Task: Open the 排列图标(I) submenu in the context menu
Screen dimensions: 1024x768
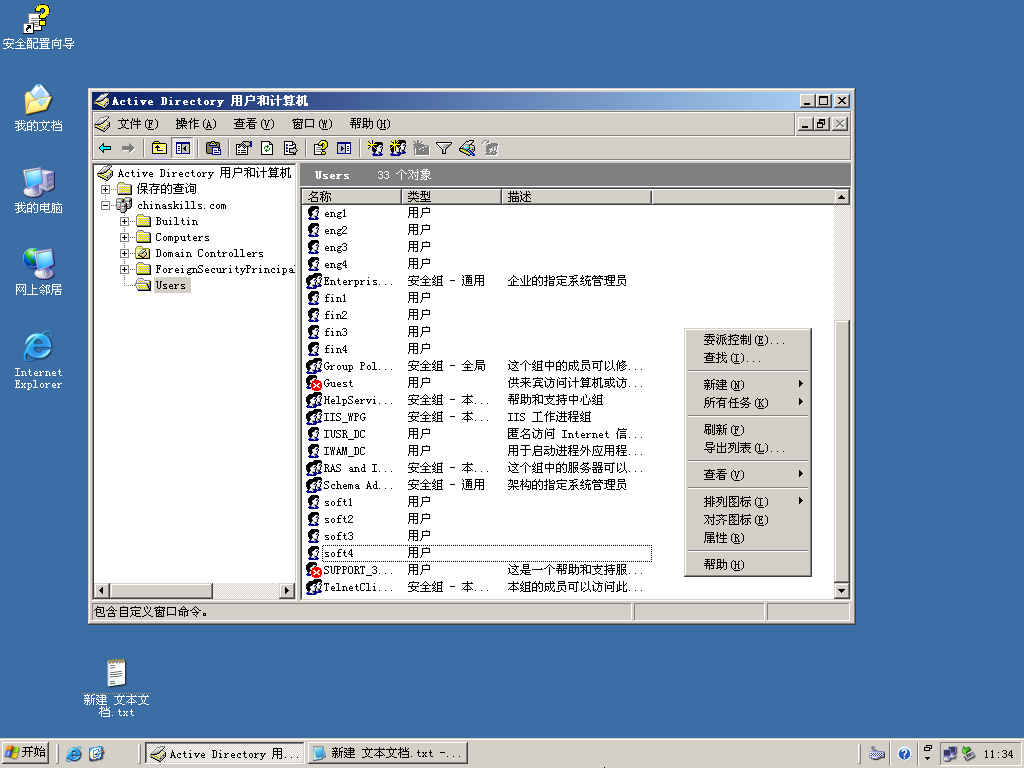Action: coord(748,502)
